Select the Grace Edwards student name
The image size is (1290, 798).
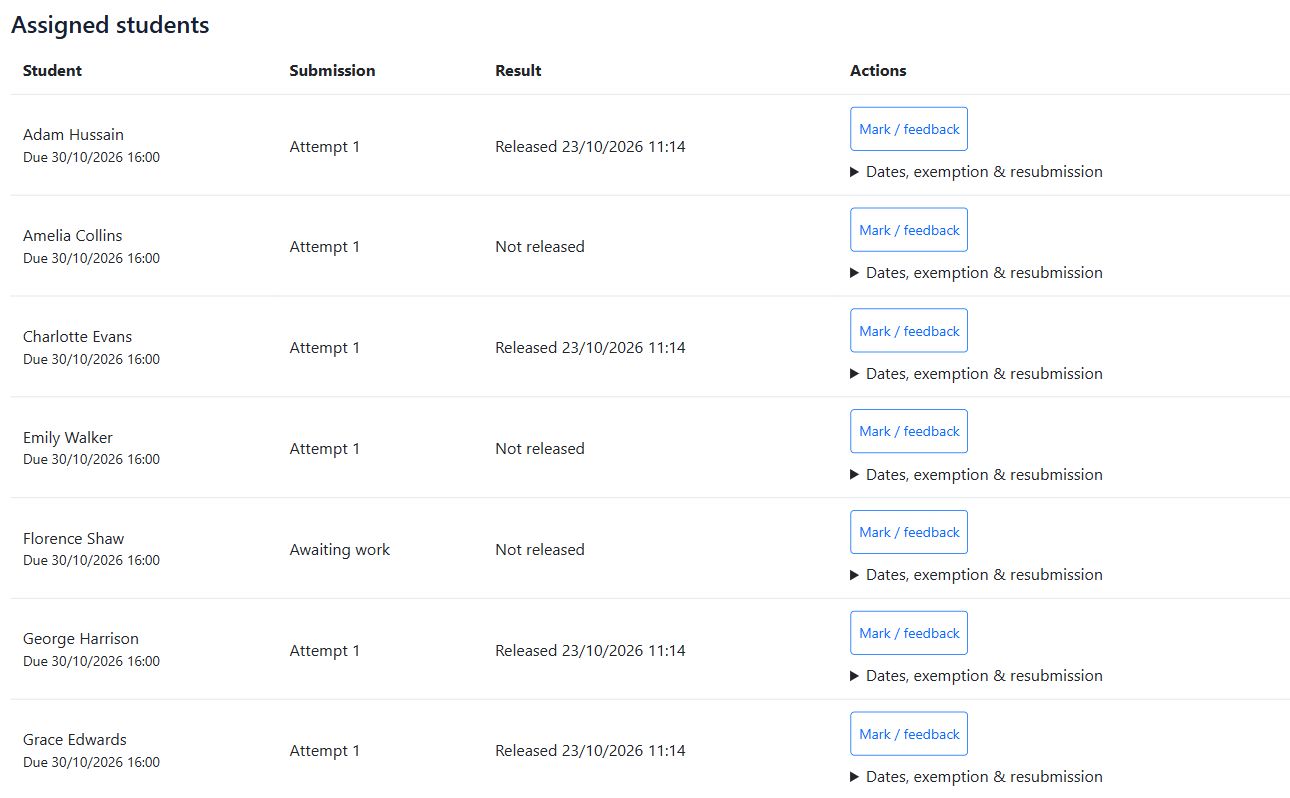pyautogui.click(x=75, y=740)
